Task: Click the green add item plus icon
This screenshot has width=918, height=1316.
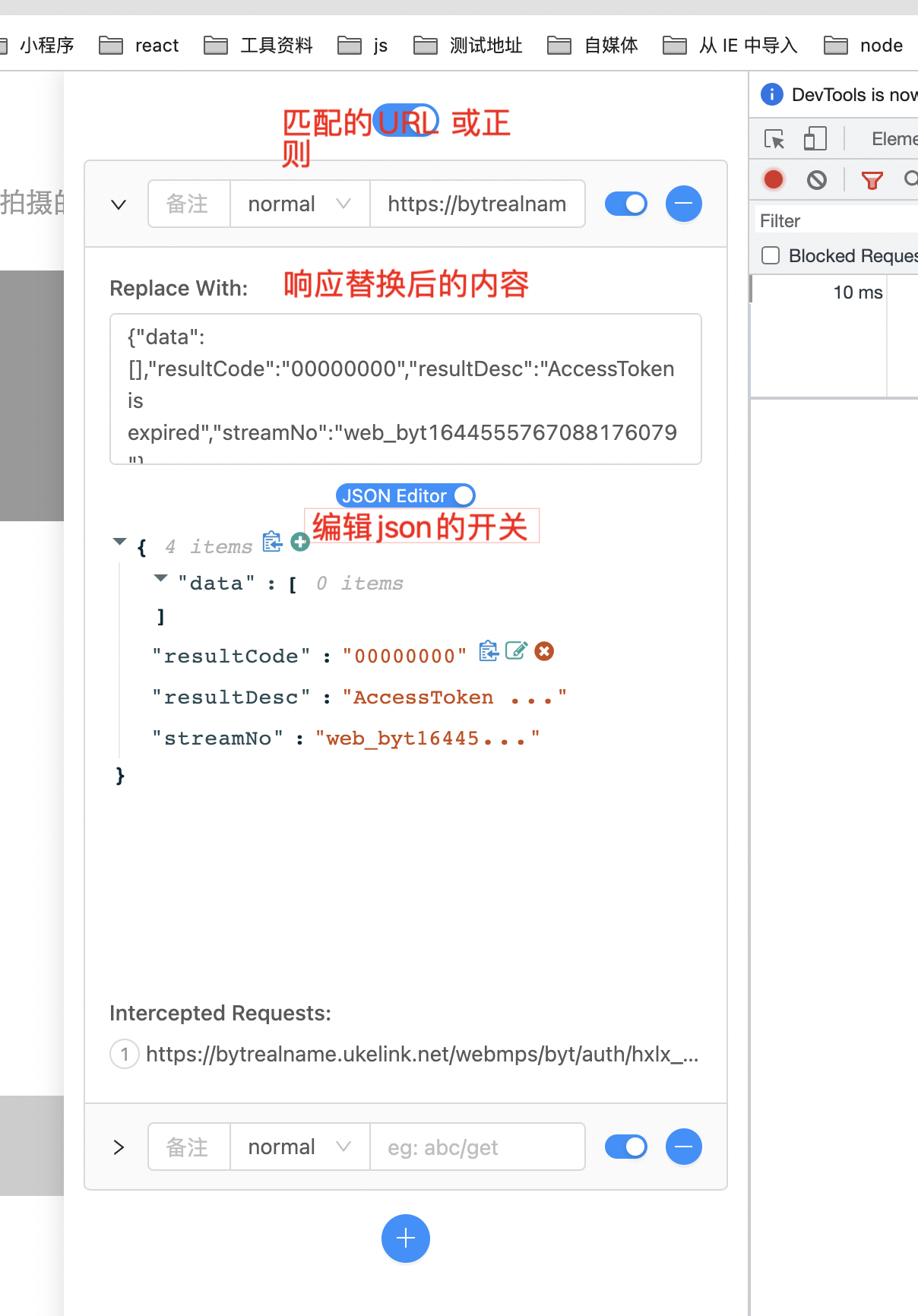Action: (x=300, y=542)
